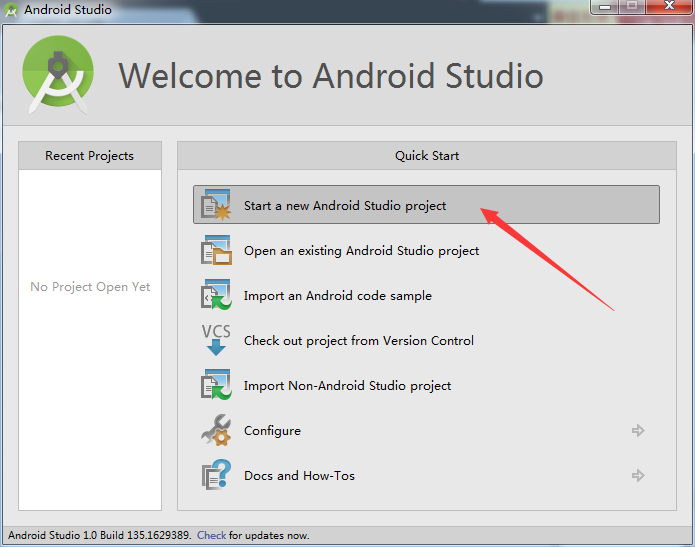This screenshot has height=547, width=695.
Task: Click the Recent Projects header
Action: 90,156
